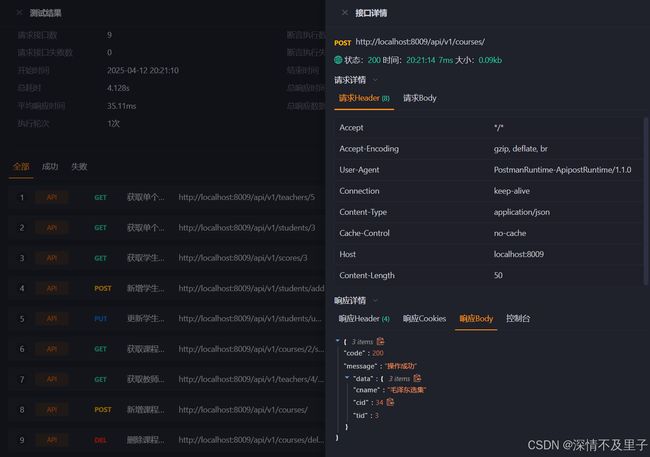Close the 接口详情 panel

[344, 13]
